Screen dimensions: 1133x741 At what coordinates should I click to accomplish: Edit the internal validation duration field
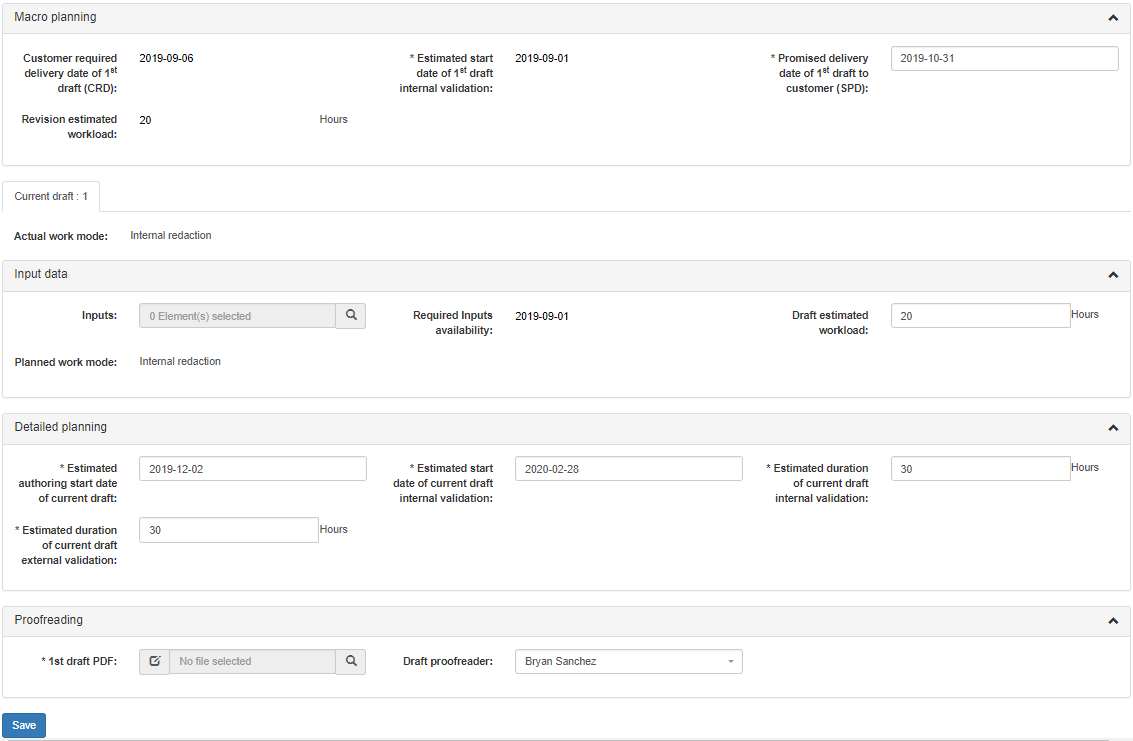point(980,469)
